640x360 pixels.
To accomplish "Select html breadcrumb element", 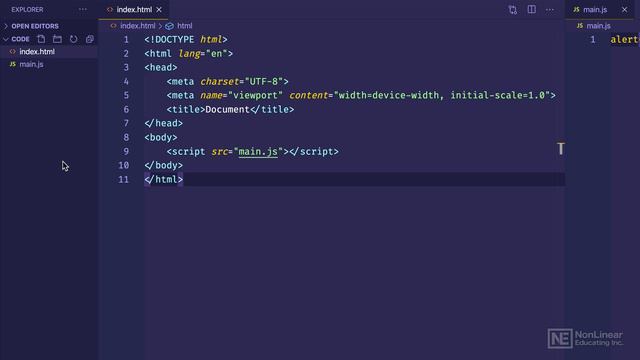I will point(184,26).
